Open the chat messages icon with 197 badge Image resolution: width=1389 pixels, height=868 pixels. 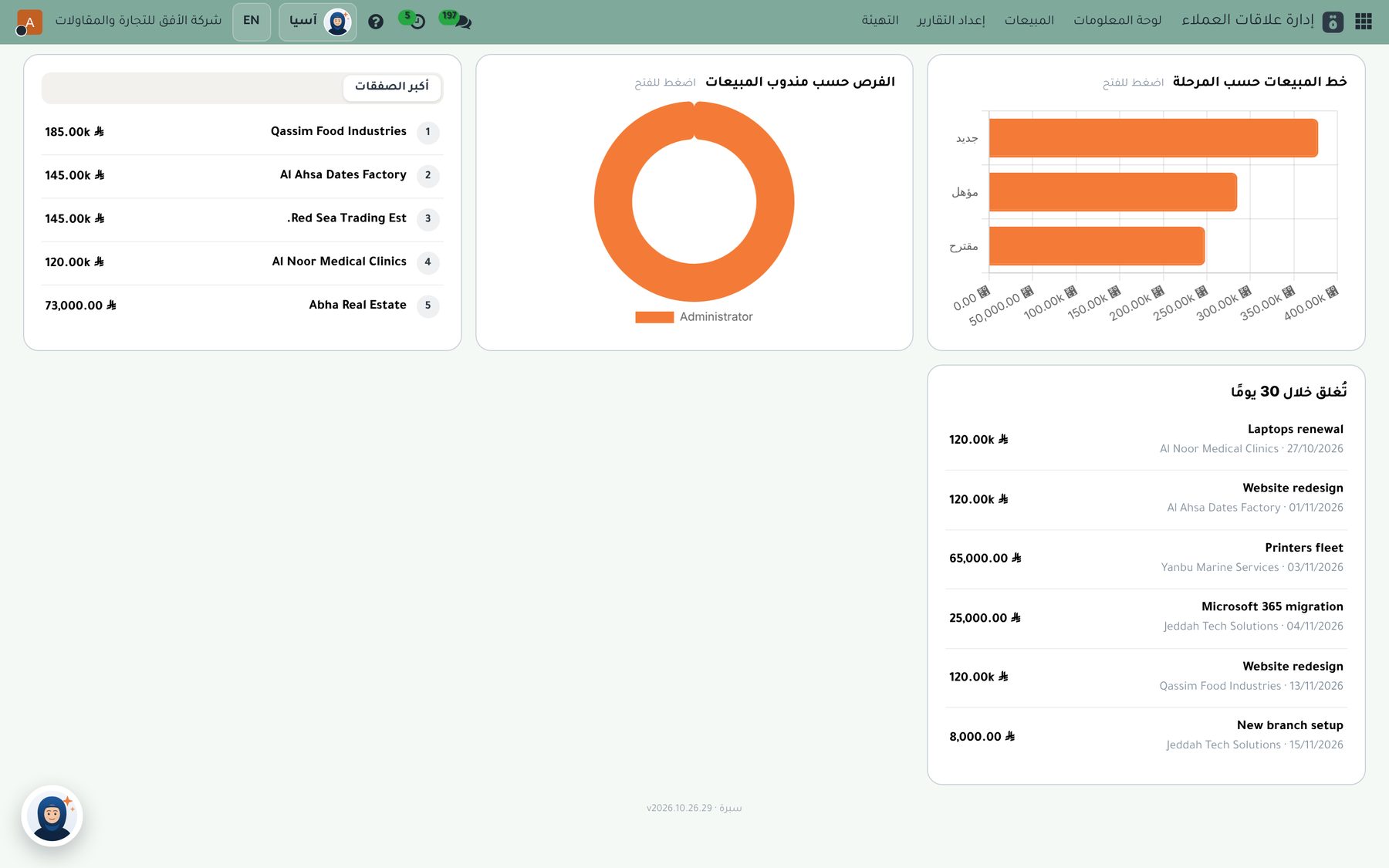point(457,20)
